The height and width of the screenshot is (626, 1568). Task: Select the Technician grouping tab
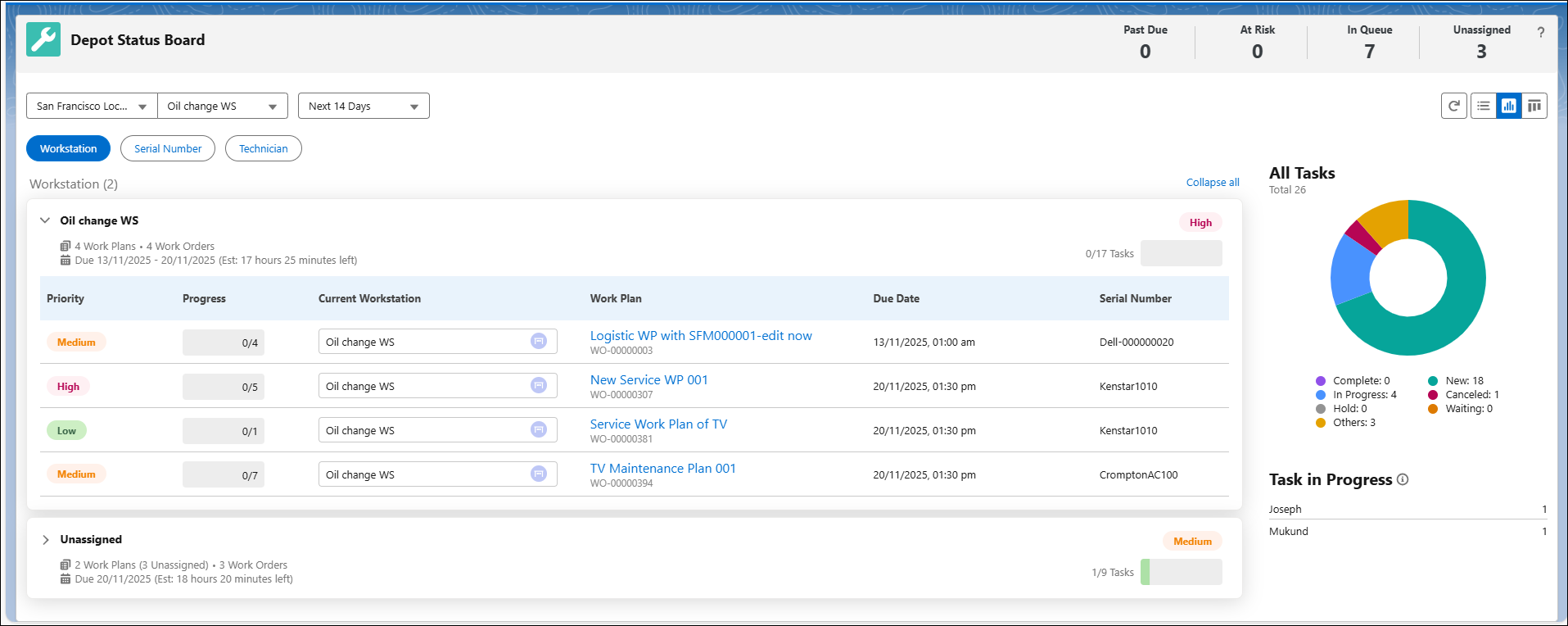tap(264, 148)
